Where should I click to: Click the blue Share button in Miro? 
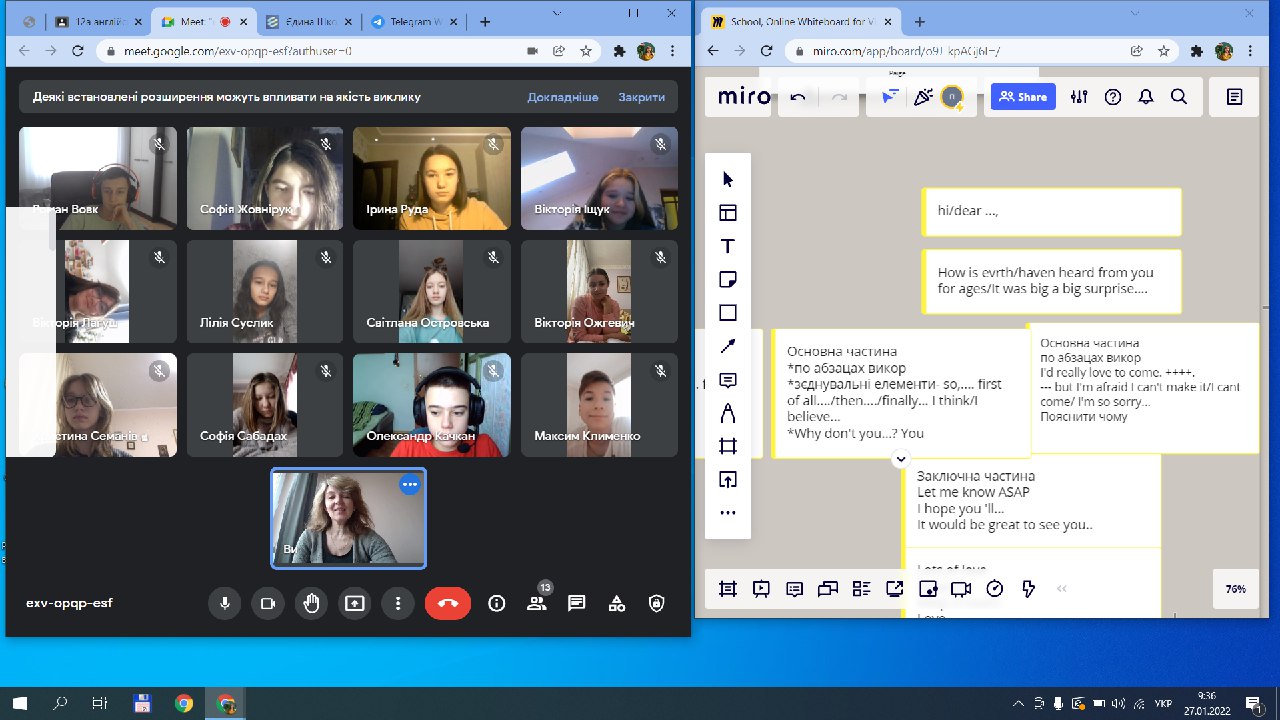pyautogui.click(x=1023, y=97)
